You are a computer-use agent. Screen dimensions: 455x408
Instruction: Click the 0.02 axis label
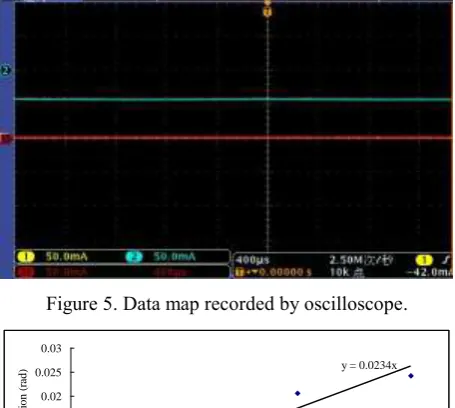tap(51, 397)
